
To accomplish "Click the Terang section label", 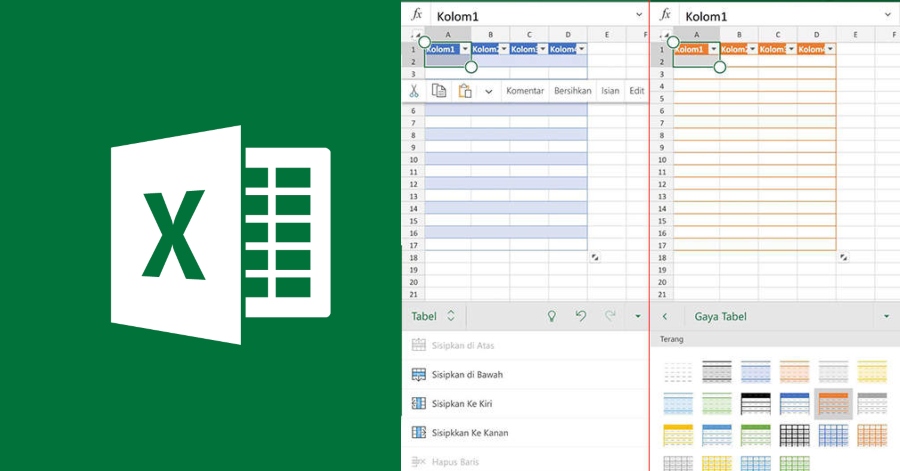I will click(672, 339).
